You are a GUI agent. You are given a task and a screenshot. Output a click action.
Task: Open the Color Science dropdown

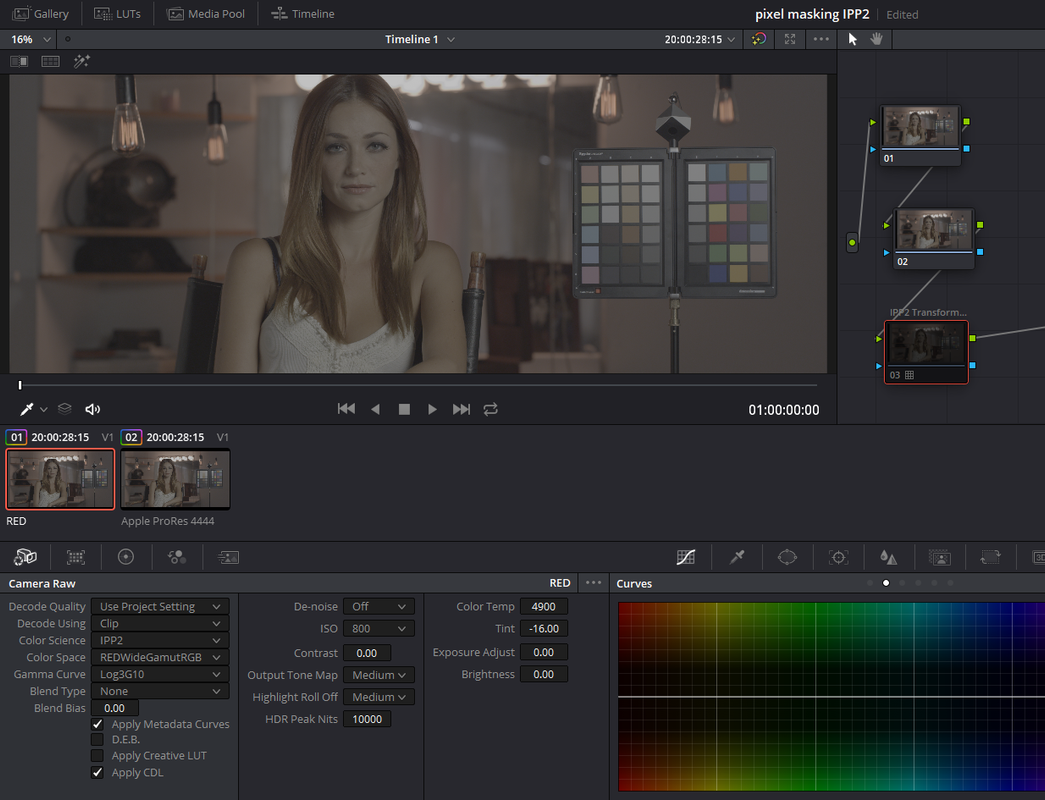[x=160, y=640]
